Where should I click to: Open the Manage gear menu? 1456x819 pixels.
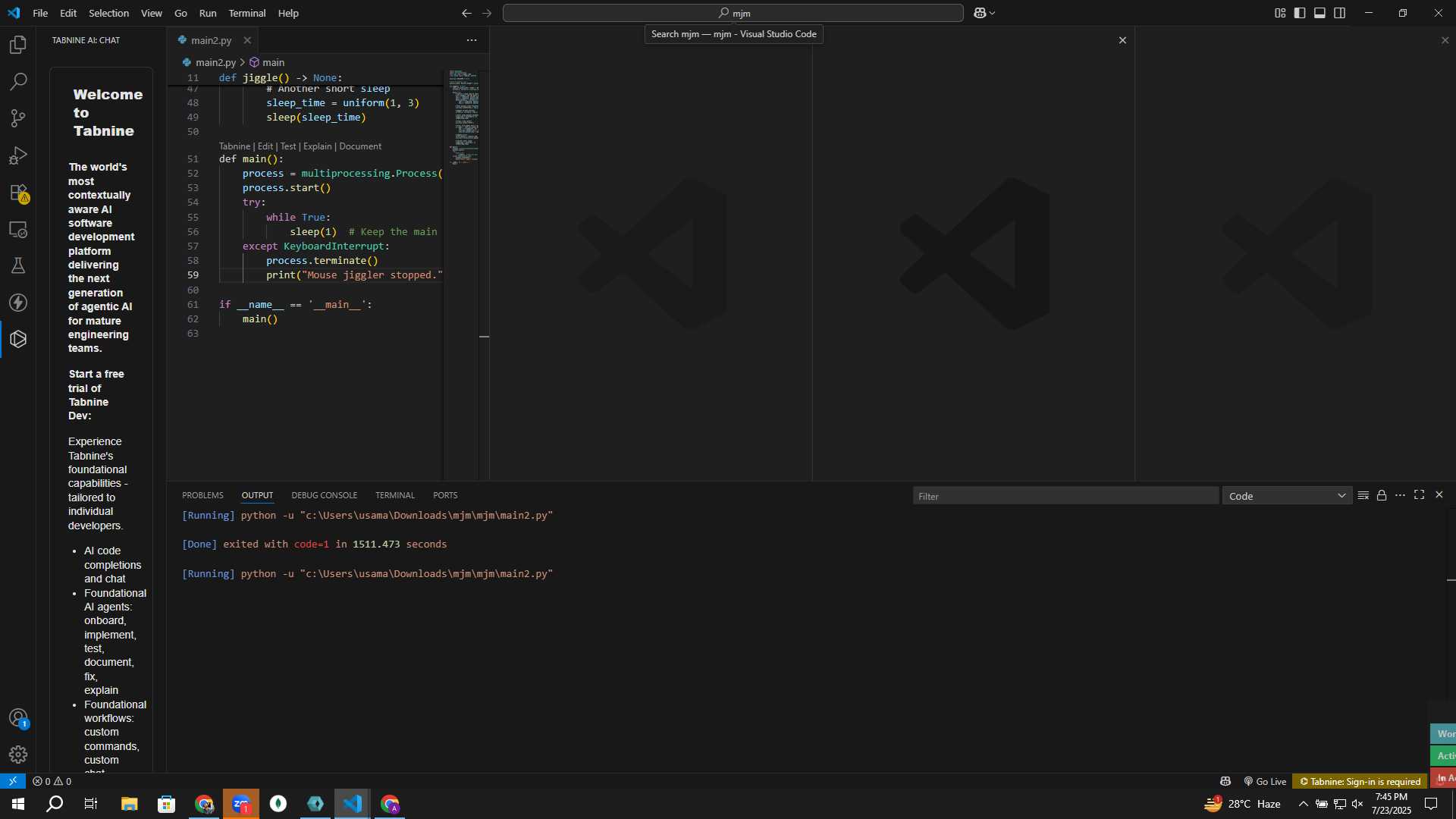18,755
